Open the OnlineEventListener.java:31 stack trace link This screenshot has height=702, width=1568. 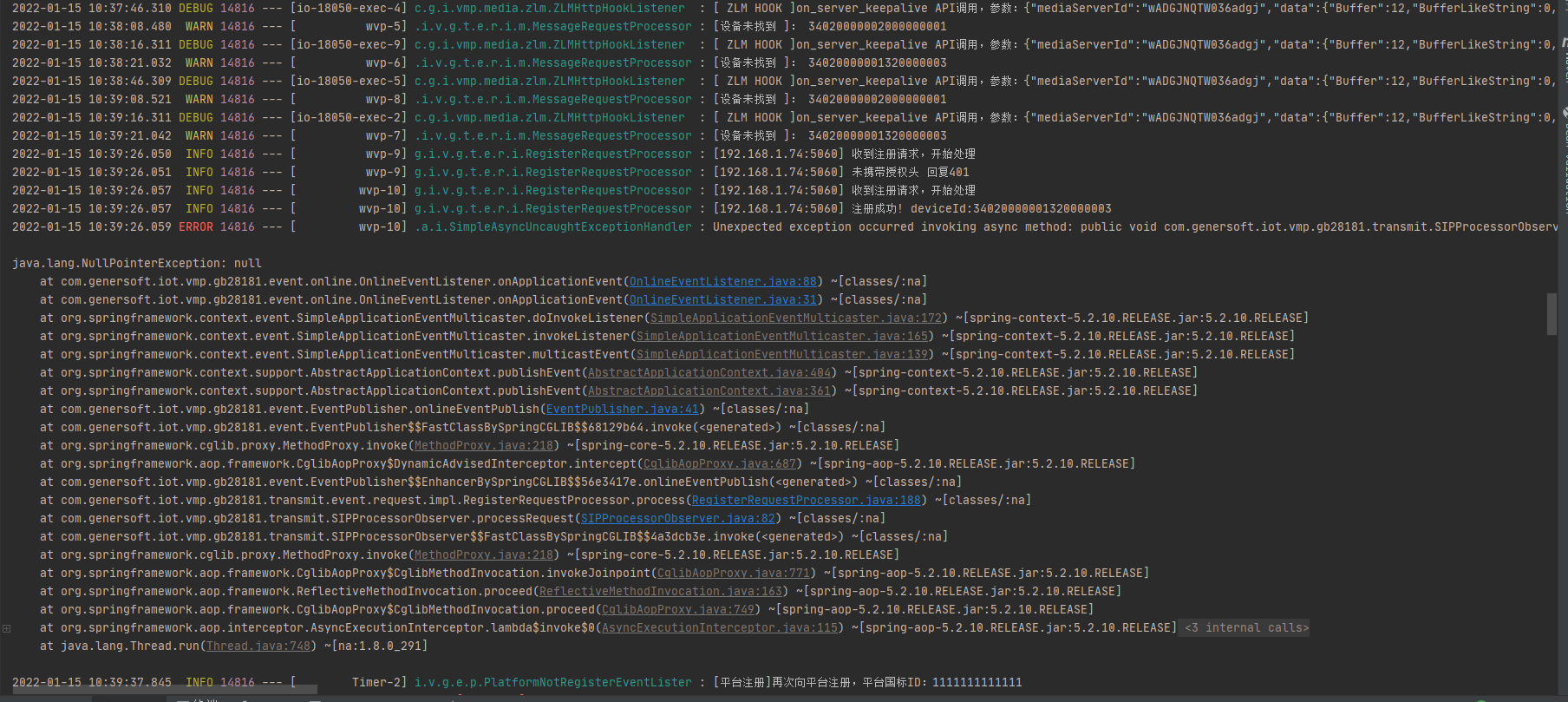coord(723,299)
